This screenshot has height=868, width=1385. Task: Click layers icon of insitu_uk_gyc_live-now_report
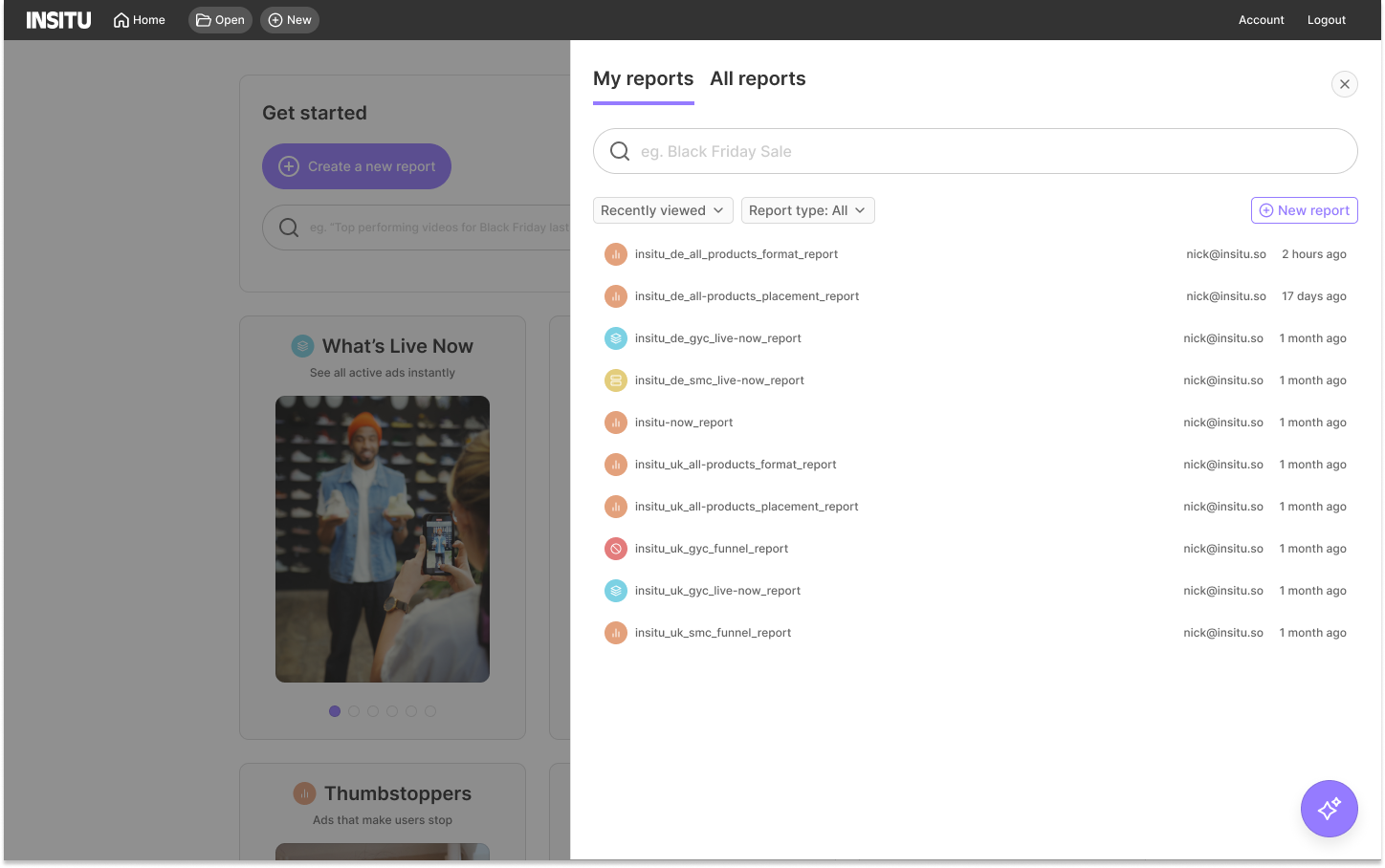(x=616, y=591)
